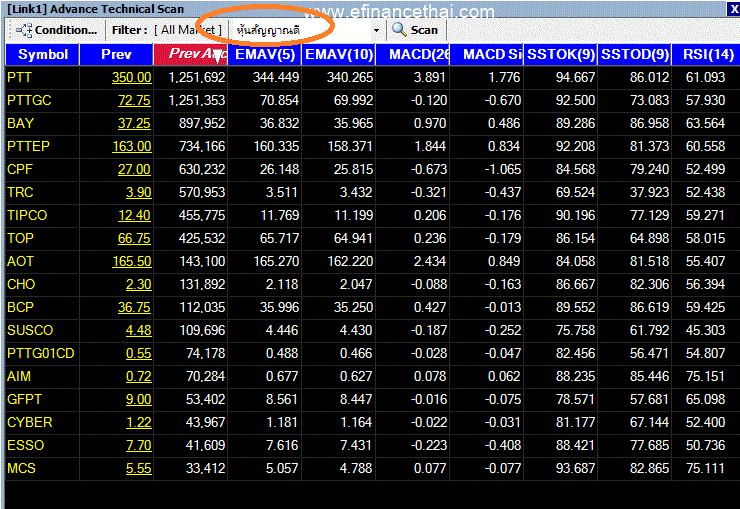Select the GFPT symbol
The height and width of the screenshot is (509, 740).
click(x=25, y=400)
